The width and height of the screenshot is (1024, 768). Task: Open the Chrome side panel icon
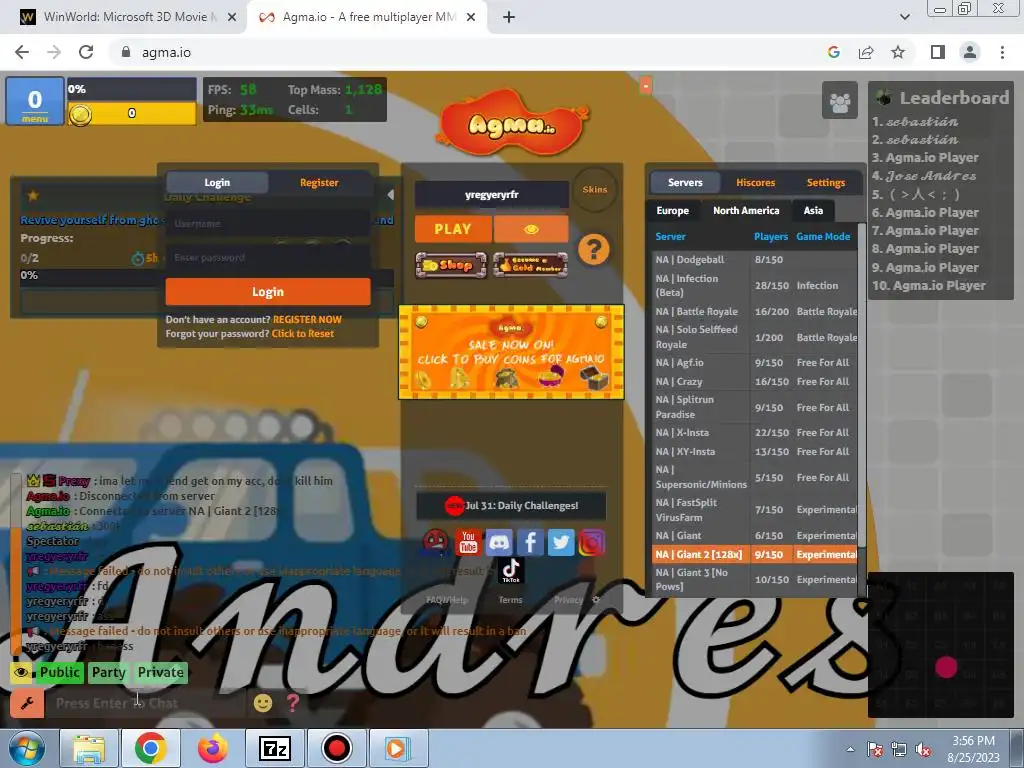click(938, 52)
